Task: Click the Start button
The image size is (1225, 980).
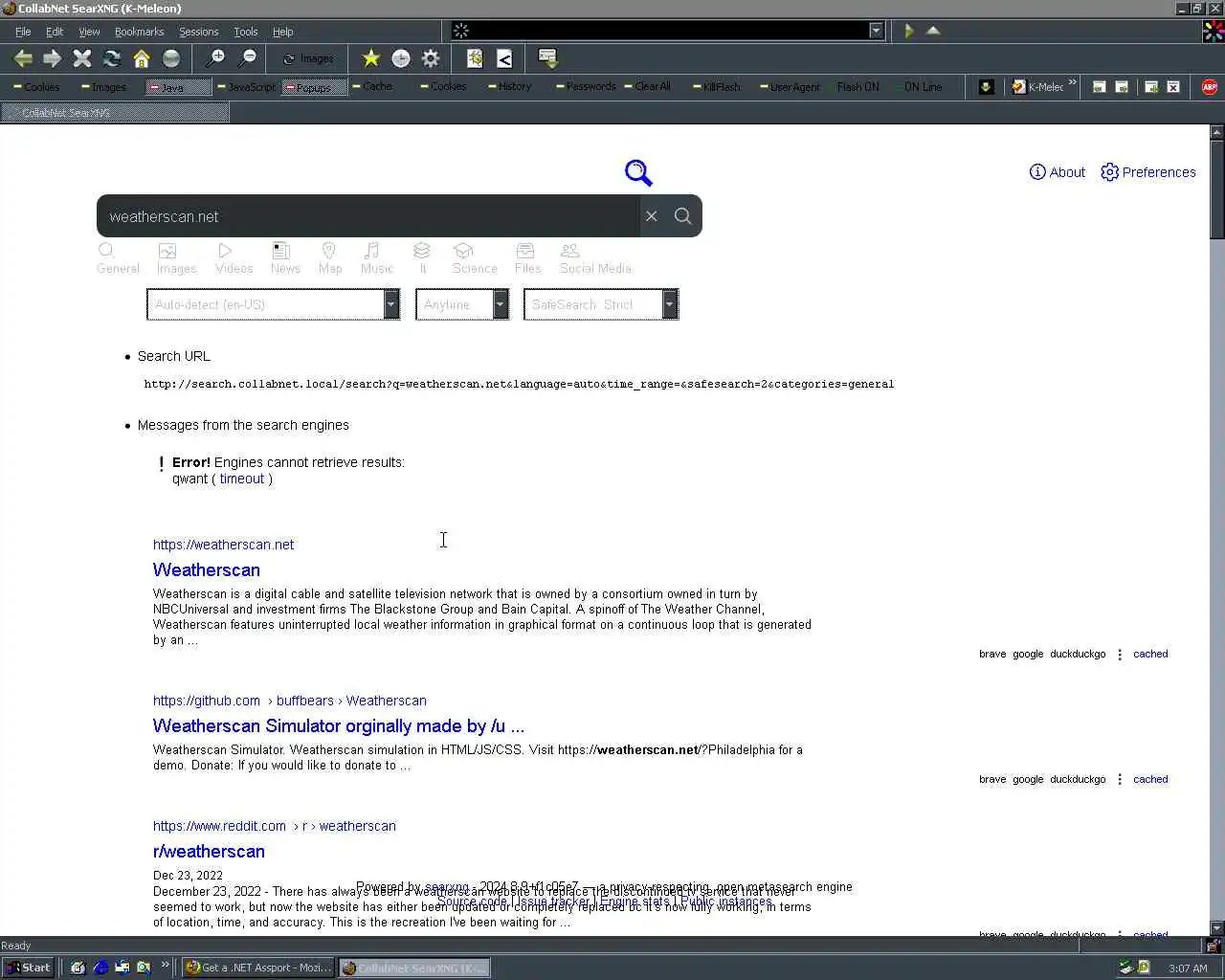Action: pos(28,968)
